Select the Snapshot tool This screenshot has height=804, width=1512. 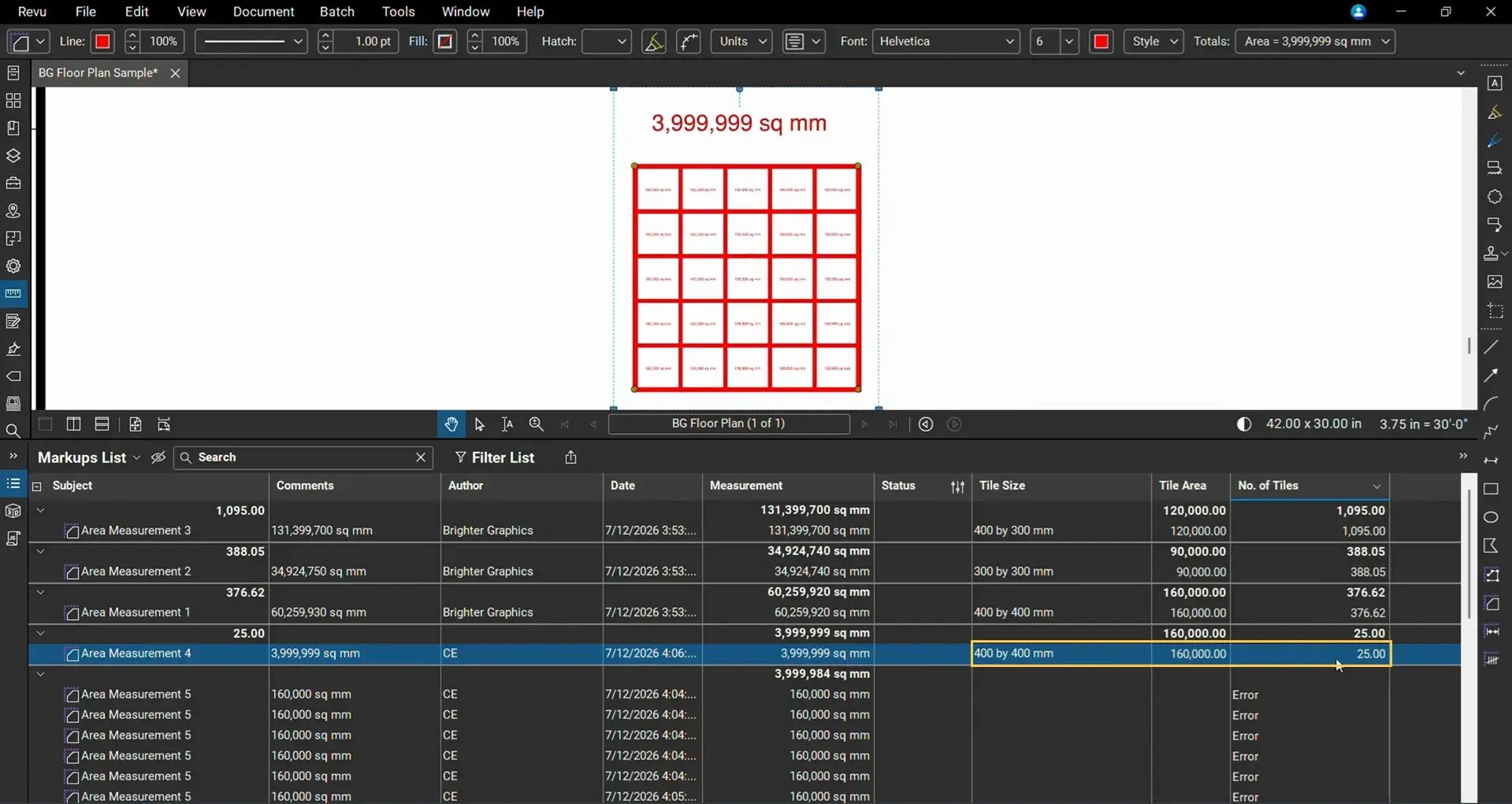pyautogui.click(x=1495, y=311)
